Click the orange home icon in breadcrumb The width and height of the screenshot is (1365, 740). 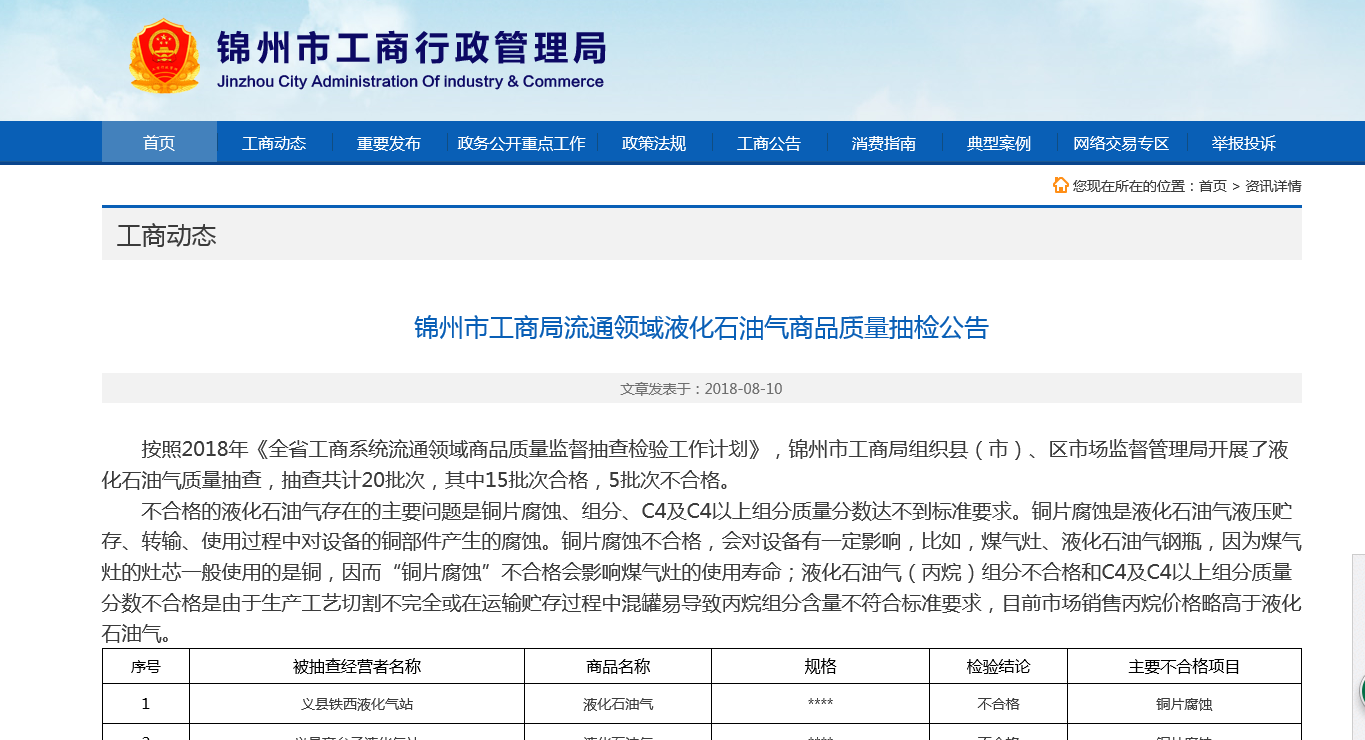pyautogui.click(x=1061, y=185)
